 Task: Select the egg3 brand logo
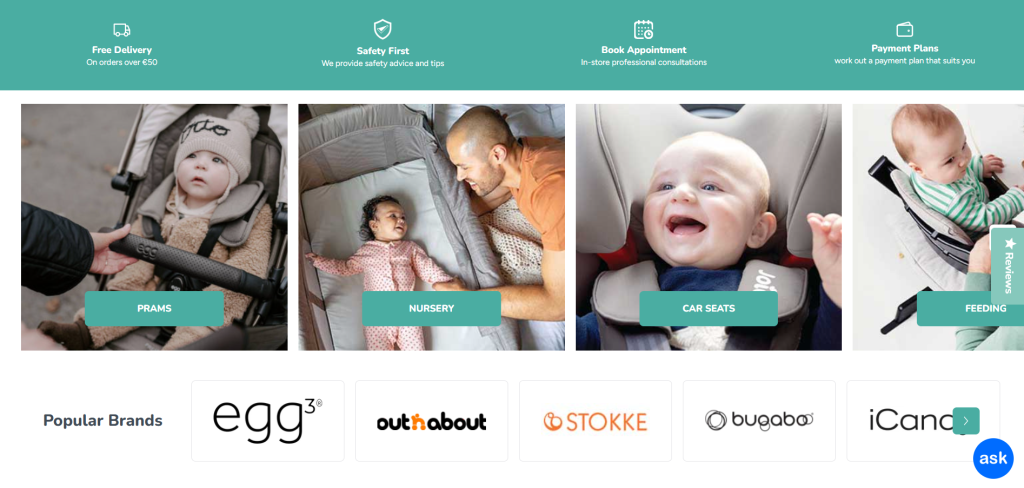pyautogui.click(x=268, y=421)
